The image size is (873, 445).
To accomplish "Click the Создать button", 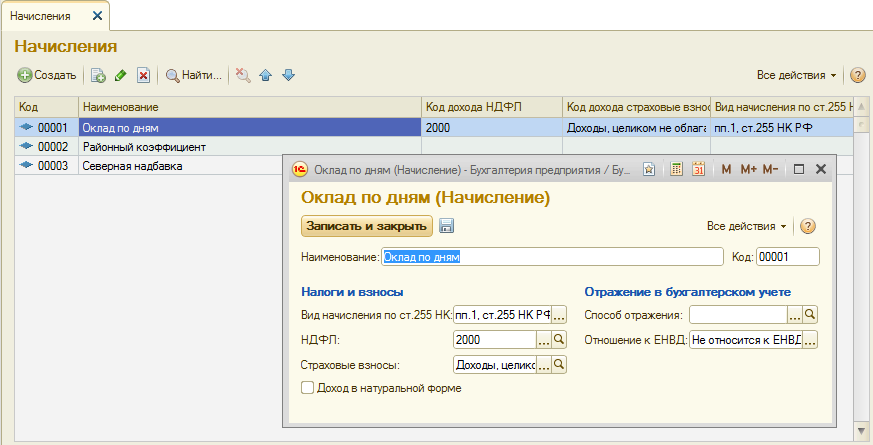I will tap(47, 75).
